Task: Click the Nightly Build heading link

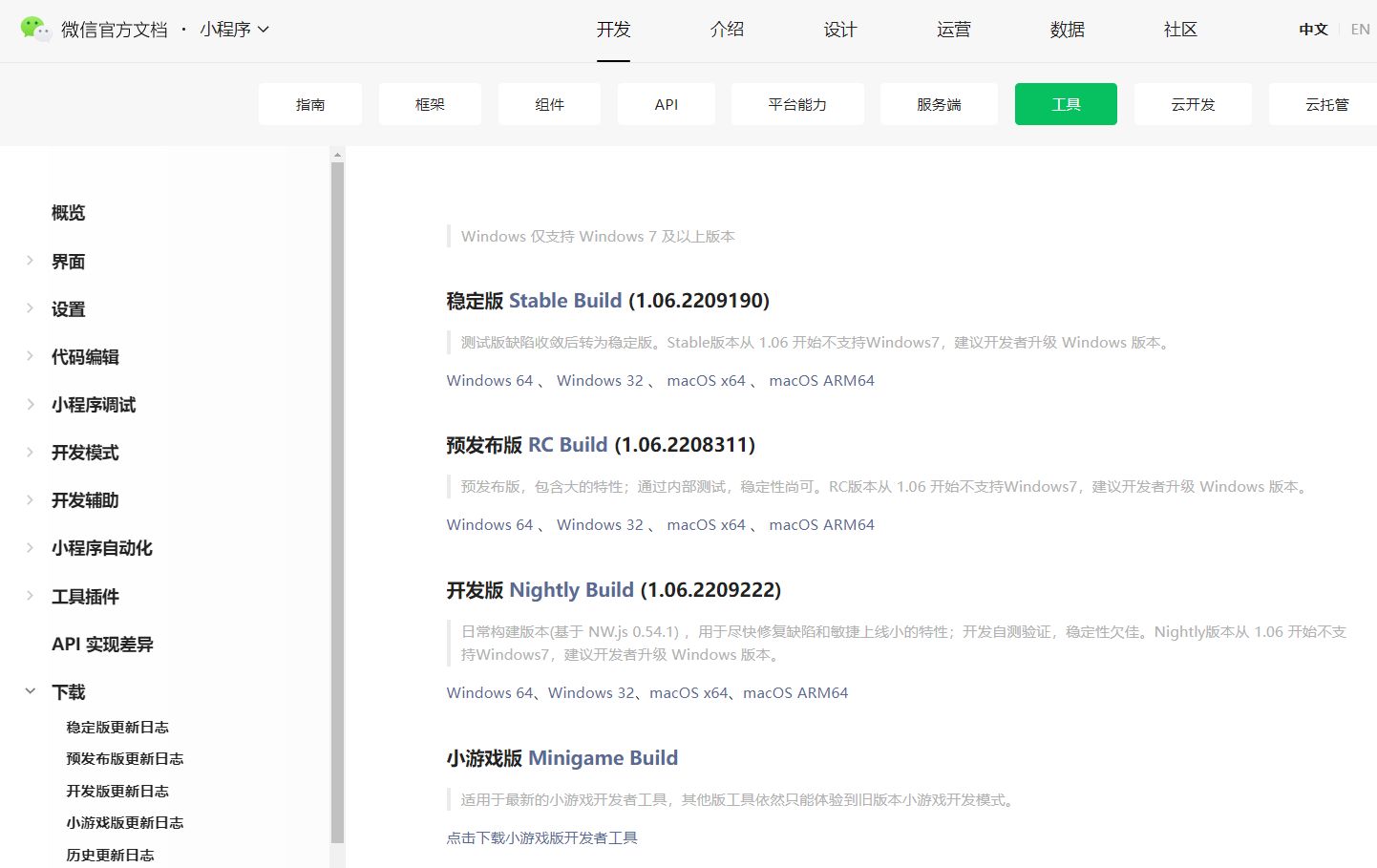Action: pyautogui.click(x=571, y=590)
